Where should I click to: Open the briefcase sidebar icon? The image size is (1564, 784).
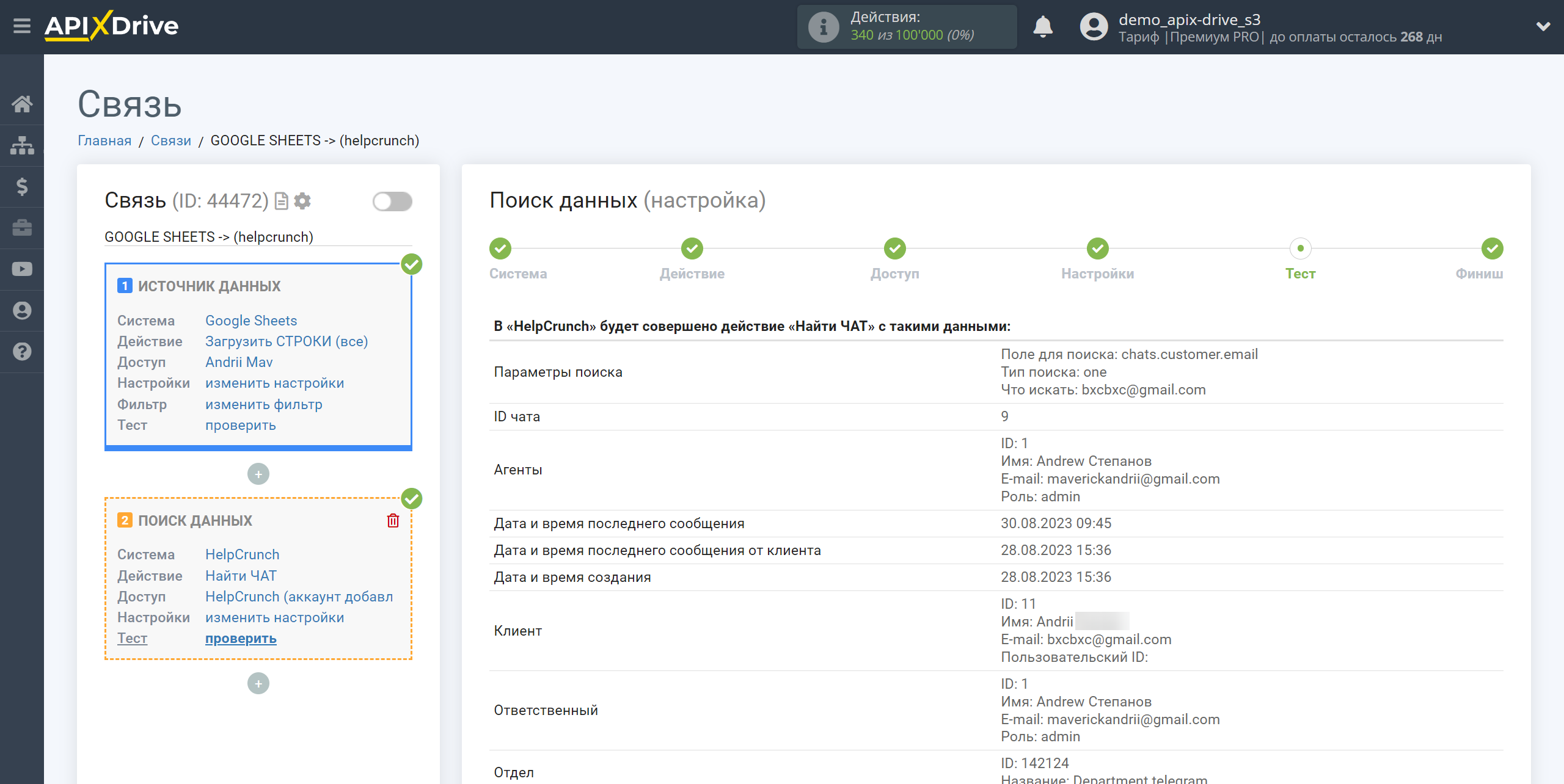pyautogui.click(x=22, y=228)
